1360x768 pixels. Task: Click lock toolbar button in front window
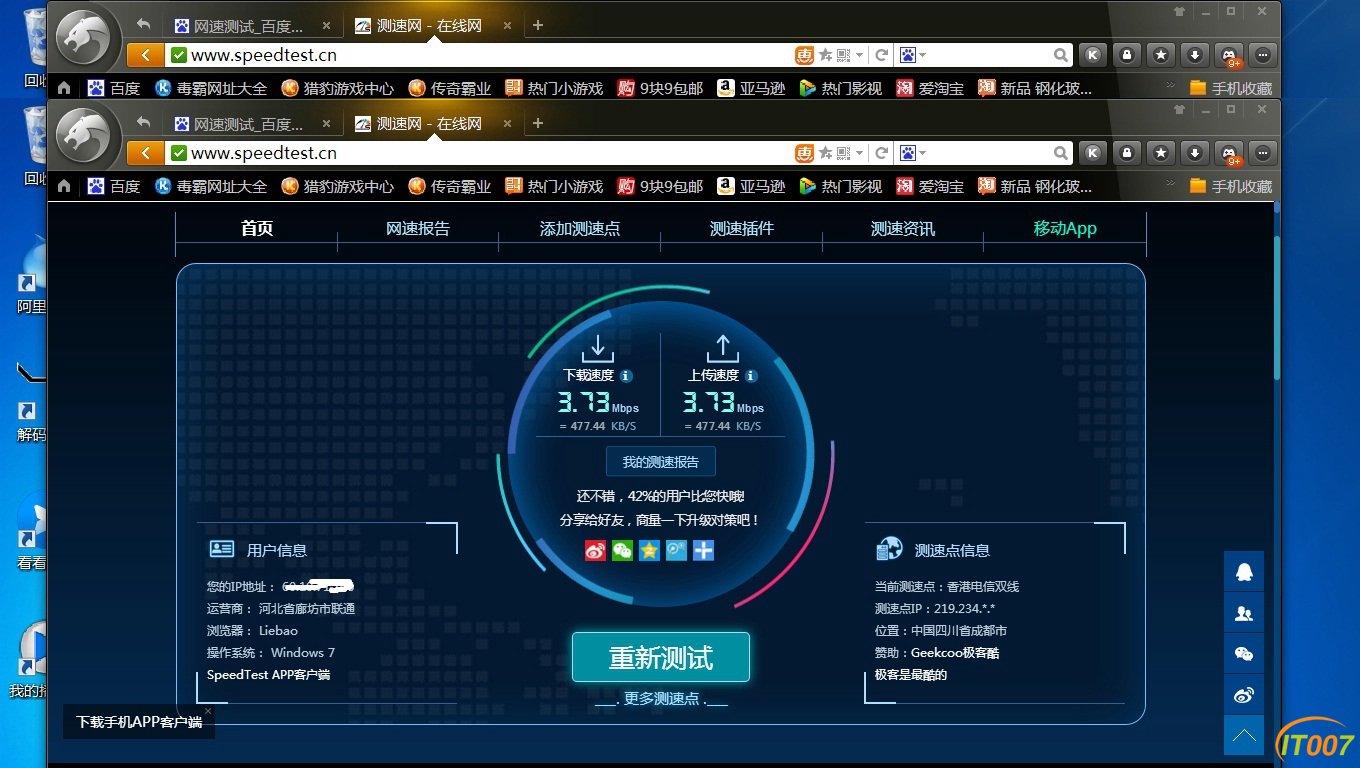[1127, 153]
